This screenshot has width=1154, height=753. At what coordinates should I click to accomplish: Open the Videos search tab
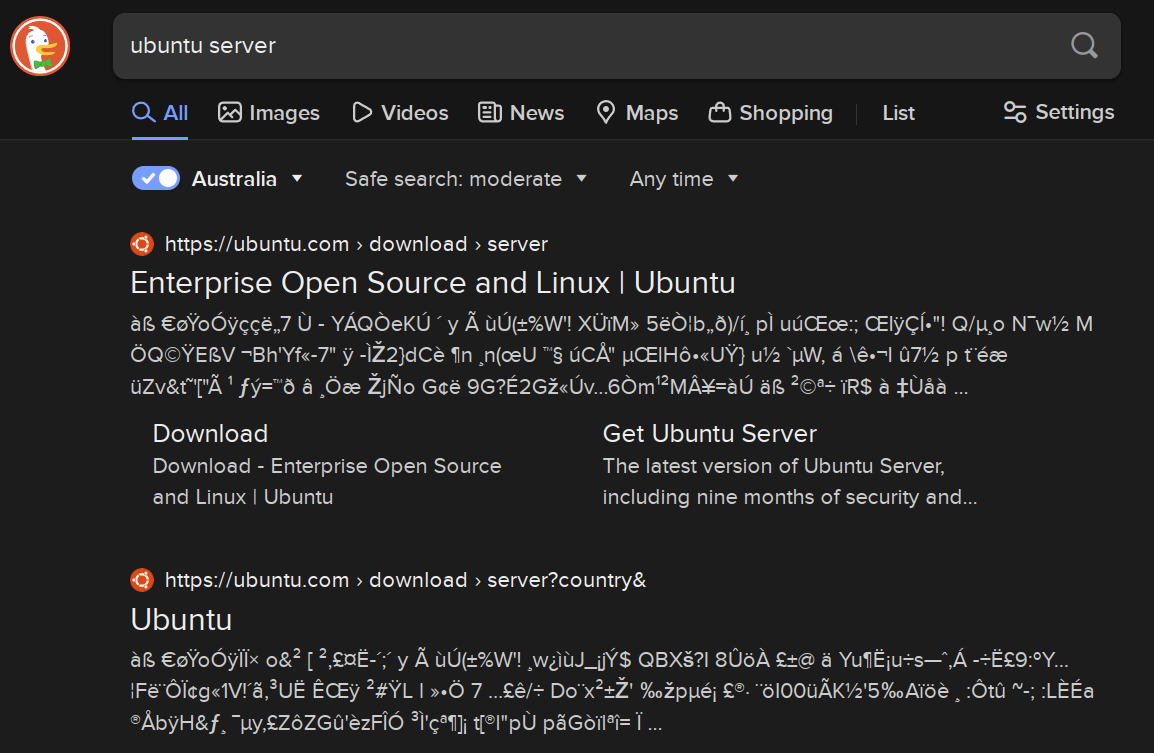click(400, 113)
